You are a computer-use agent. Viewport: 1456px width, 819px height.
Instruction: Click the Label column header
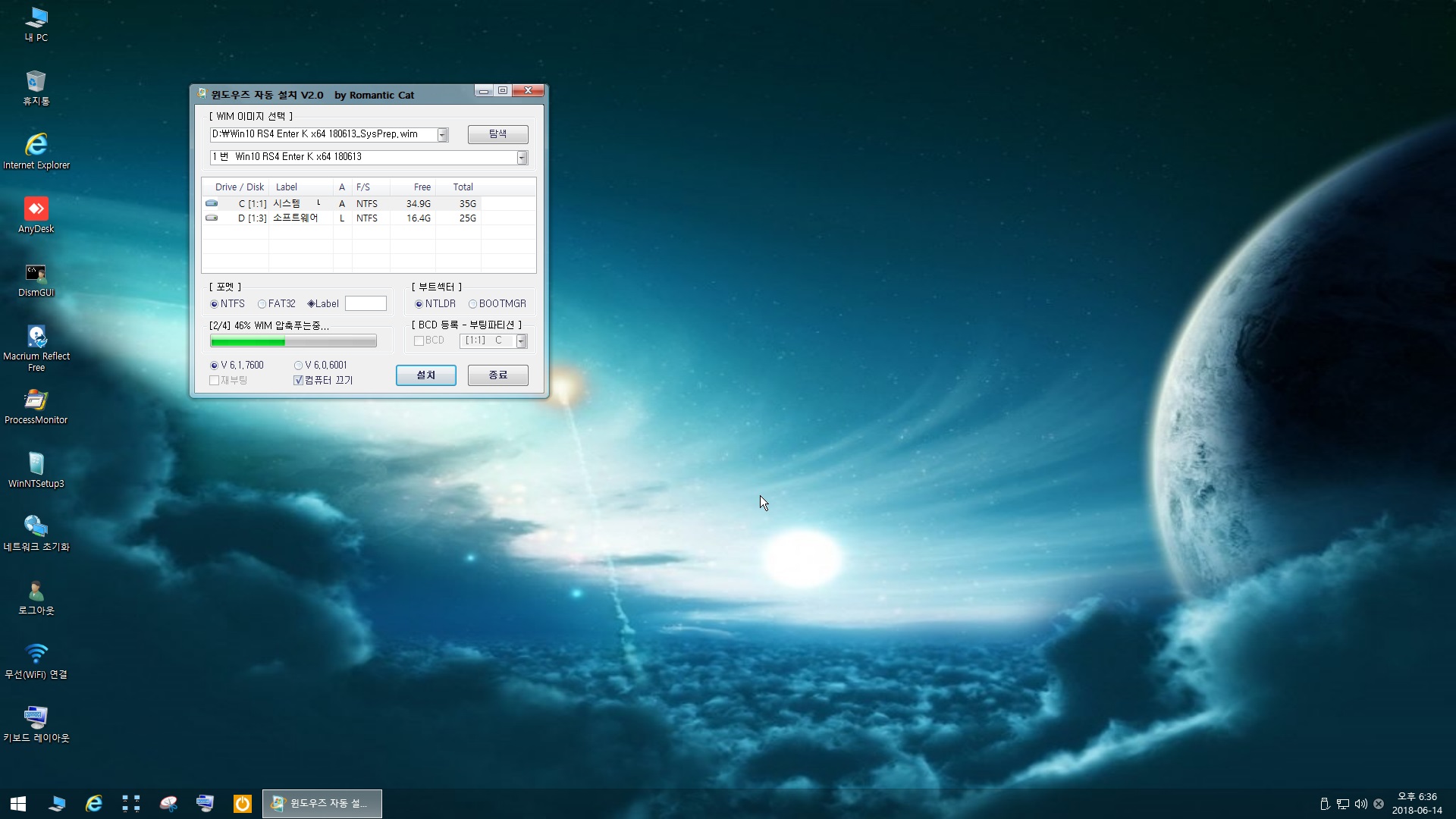pyautogui.click(x=301, y=187)
